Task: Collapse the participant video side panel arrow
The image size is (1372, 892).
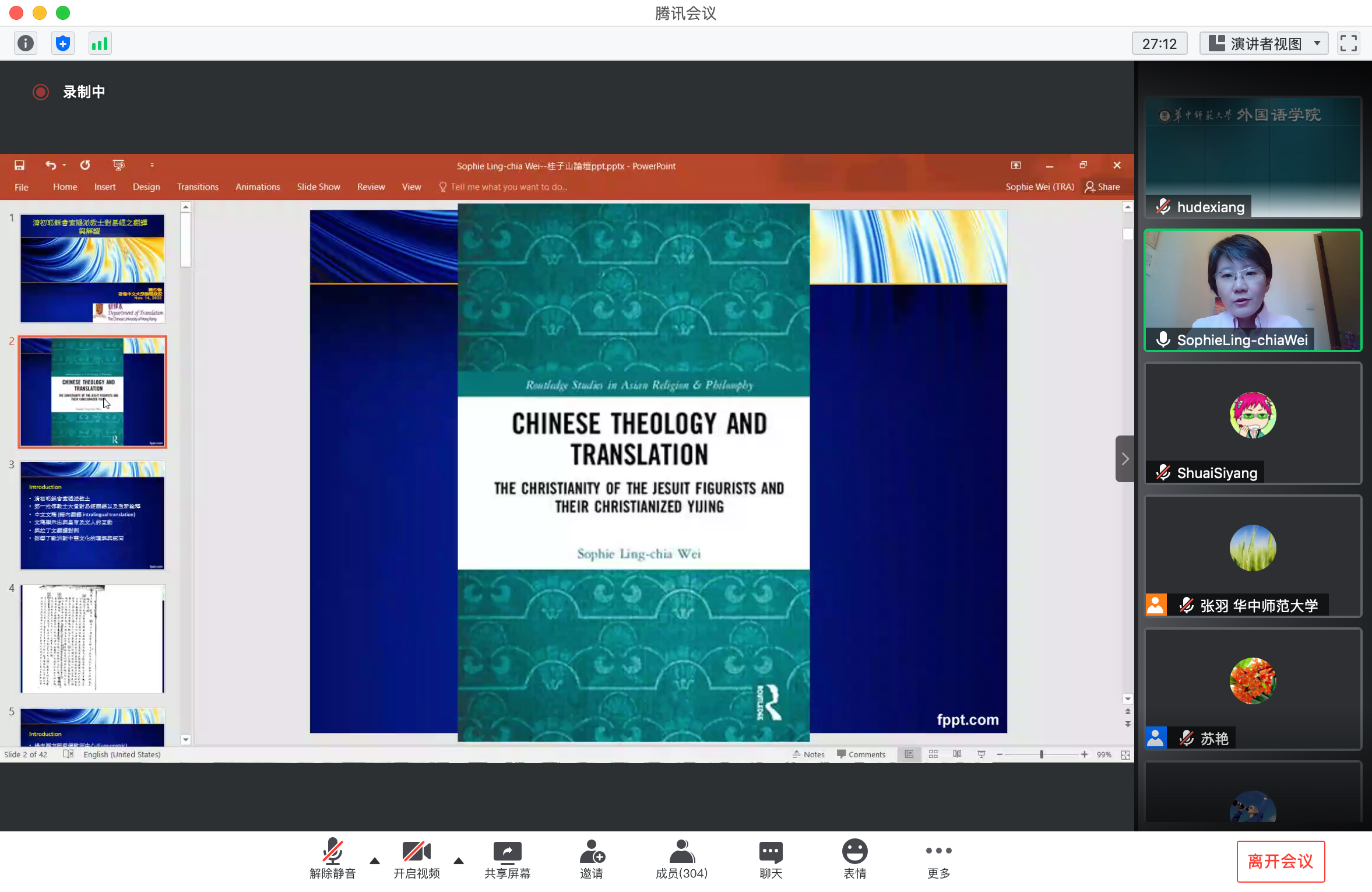Action: click(x=1125, y=459)
